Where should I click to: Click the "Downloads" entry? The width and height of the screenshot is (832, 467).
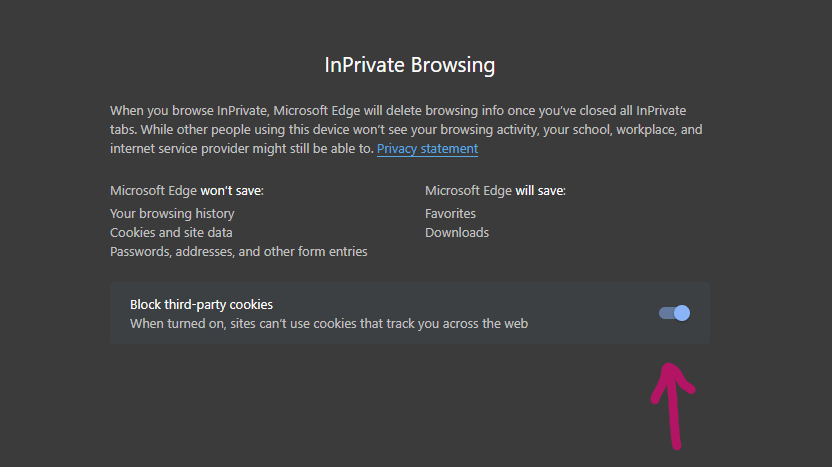point(457,232)
